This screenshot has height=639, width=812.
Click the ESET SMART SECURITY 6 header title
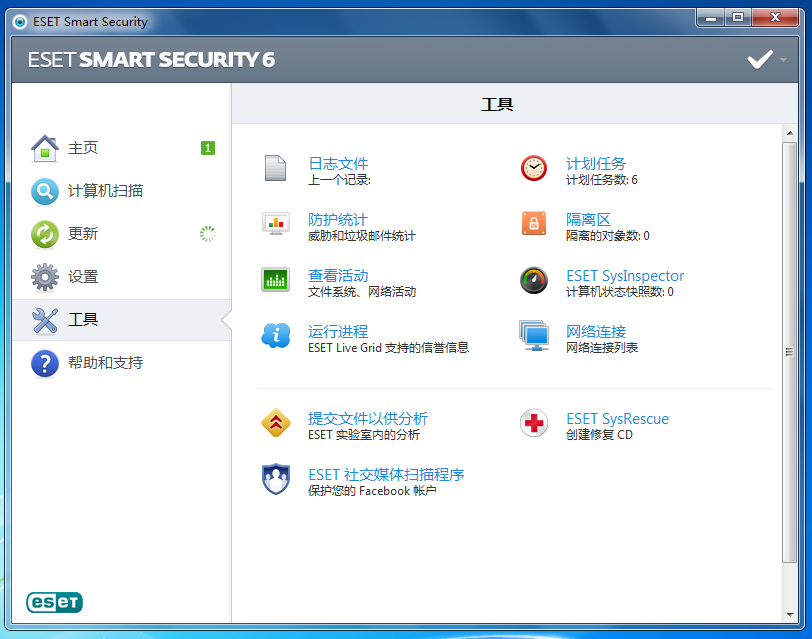pos(151,60)
